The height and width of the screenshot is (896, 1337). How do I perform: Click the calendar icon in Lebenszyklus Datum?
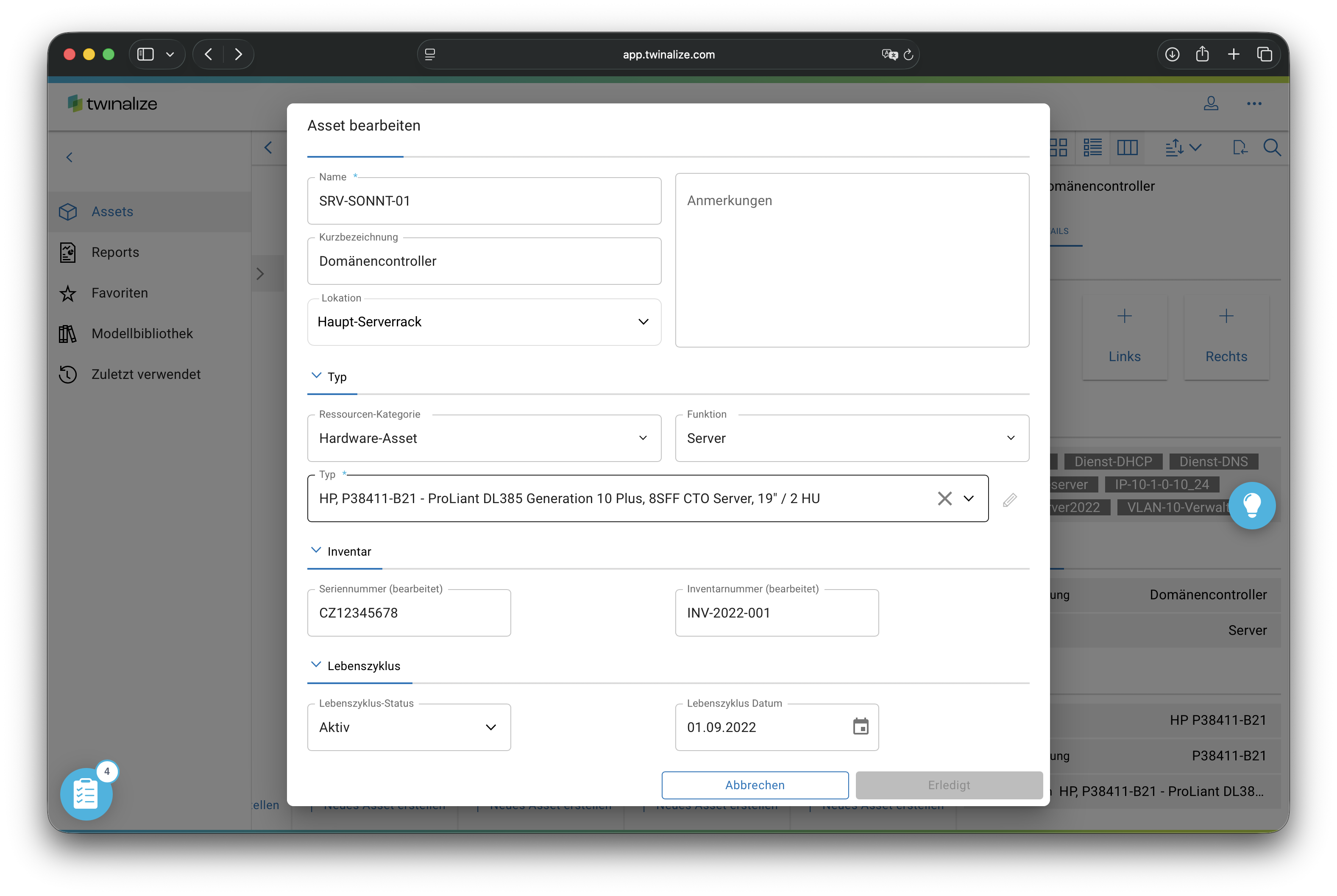click(x=861, y=727)
